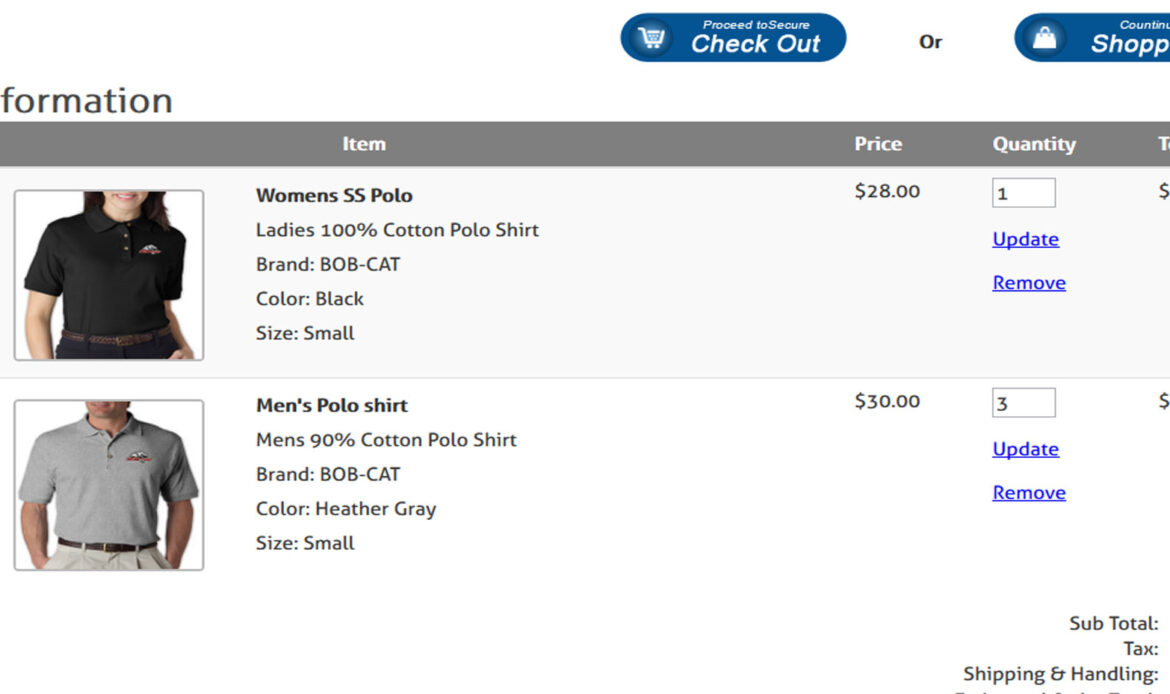The width and height of the screenshot is (1170, 694).
Task: Update the Men's Polo shirt quantity
Action: [x=1025, y=449]
